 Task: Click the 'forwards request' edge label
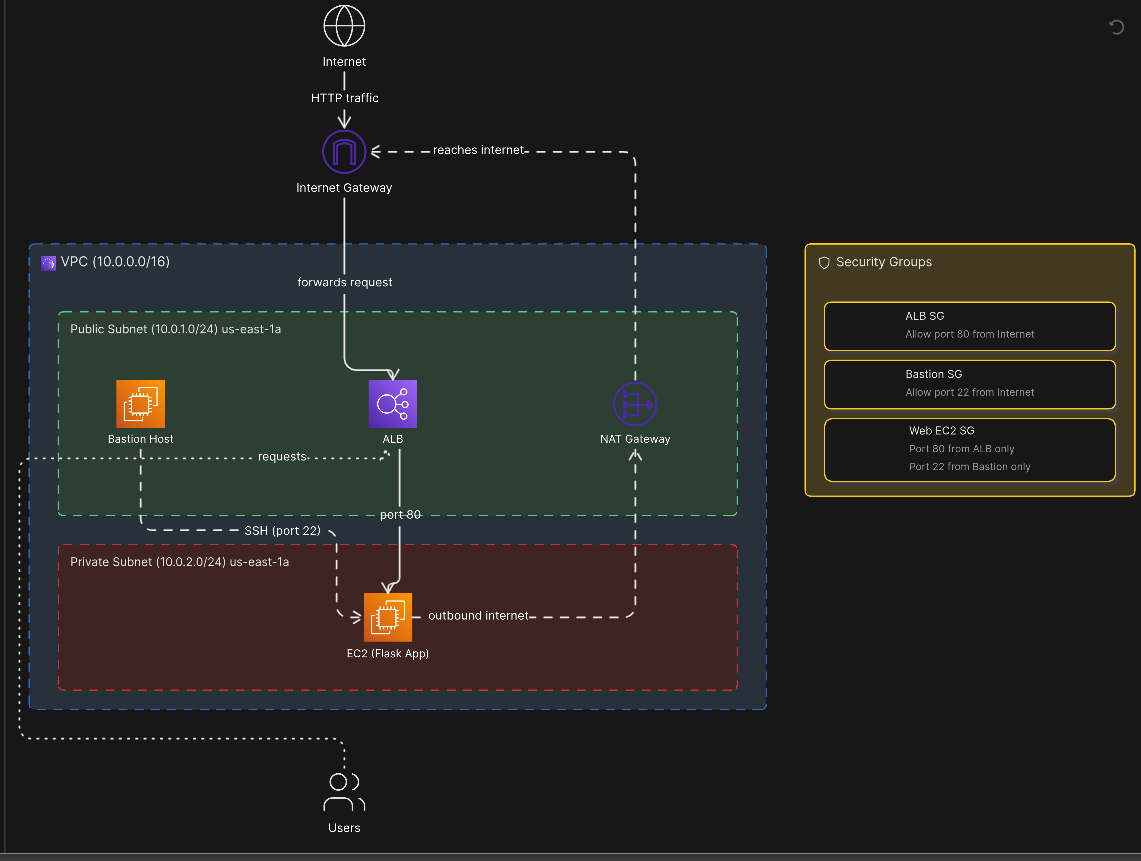point(345,282)
